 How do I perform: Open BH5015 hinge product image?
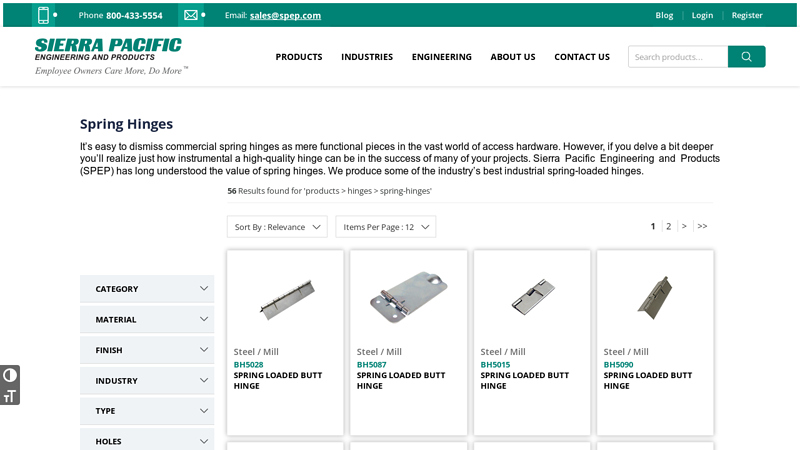pos(533,296)
